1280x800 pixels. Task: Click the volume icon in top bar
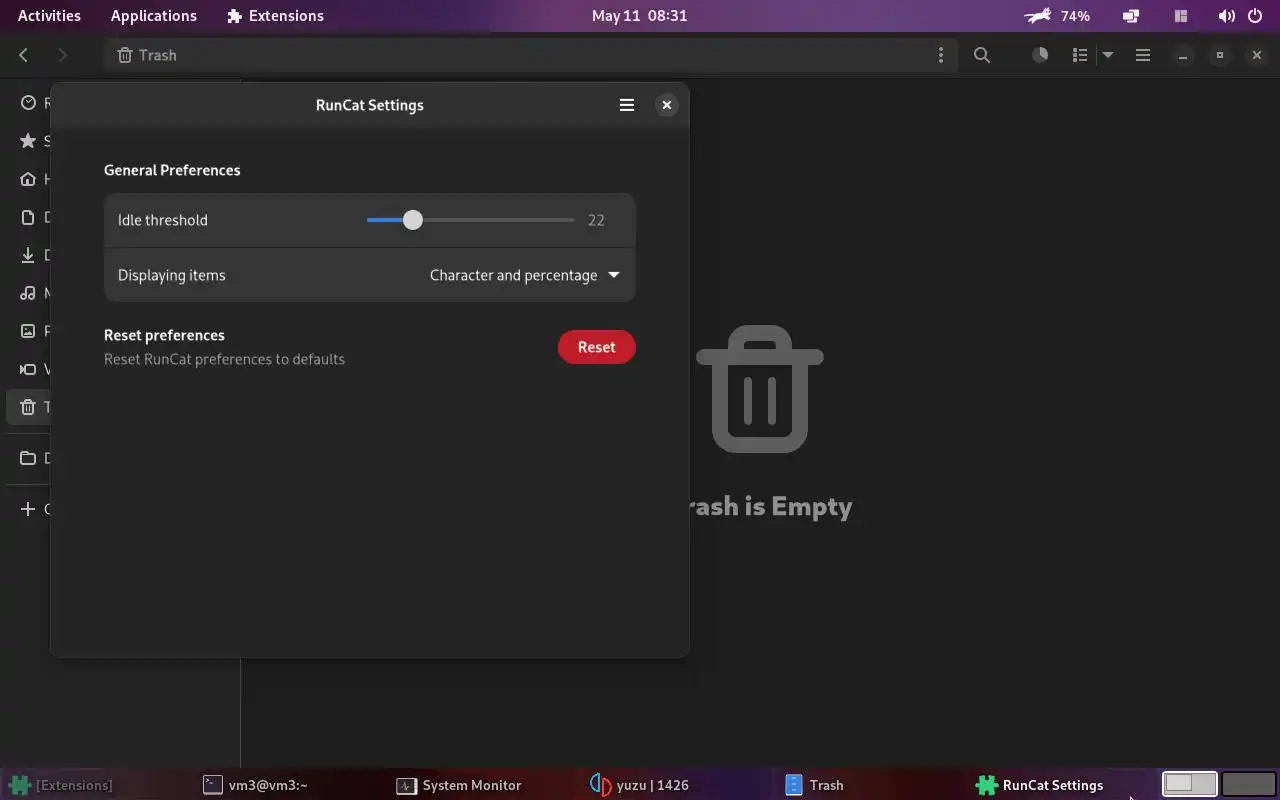[1227, 16]
